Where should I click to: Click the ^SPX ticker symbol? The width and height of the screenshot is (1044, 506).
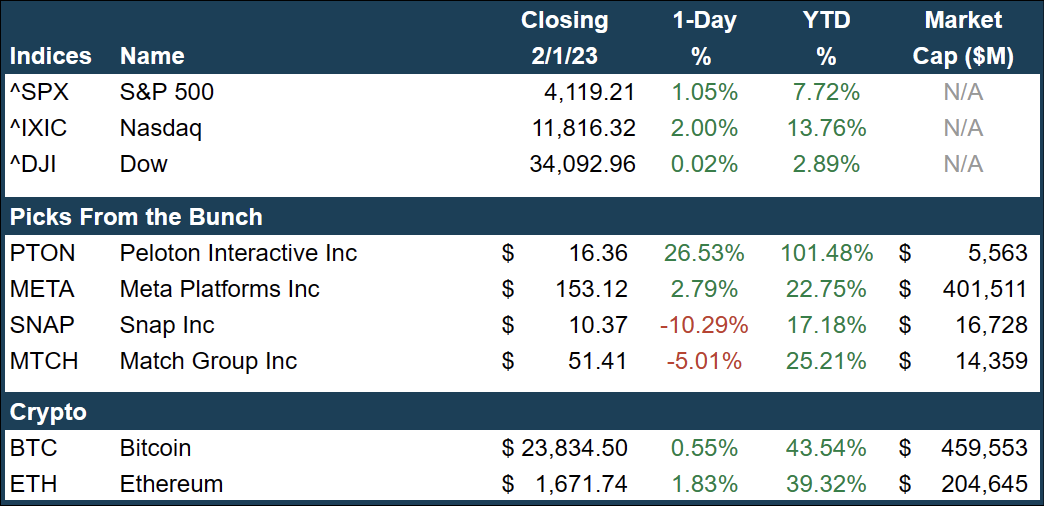click(x=38, y=93)
